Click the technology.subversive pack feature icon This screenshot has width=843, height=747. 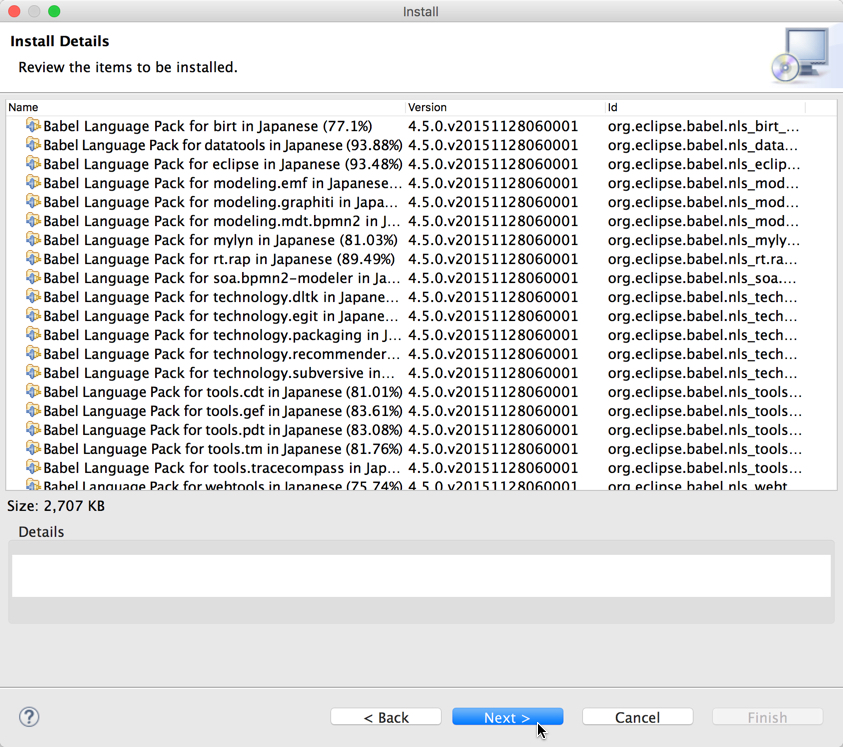(x=33, y=373)
